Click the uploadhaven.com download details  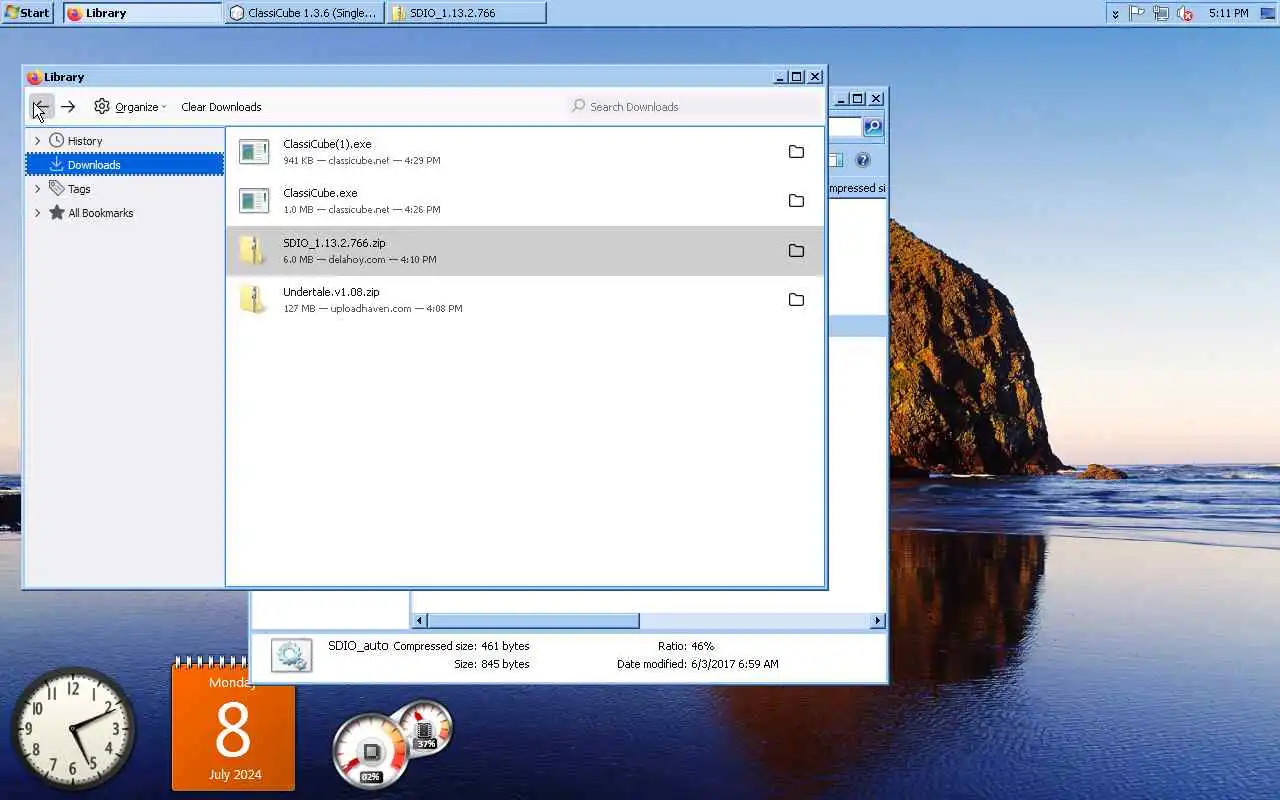[372, 309]
